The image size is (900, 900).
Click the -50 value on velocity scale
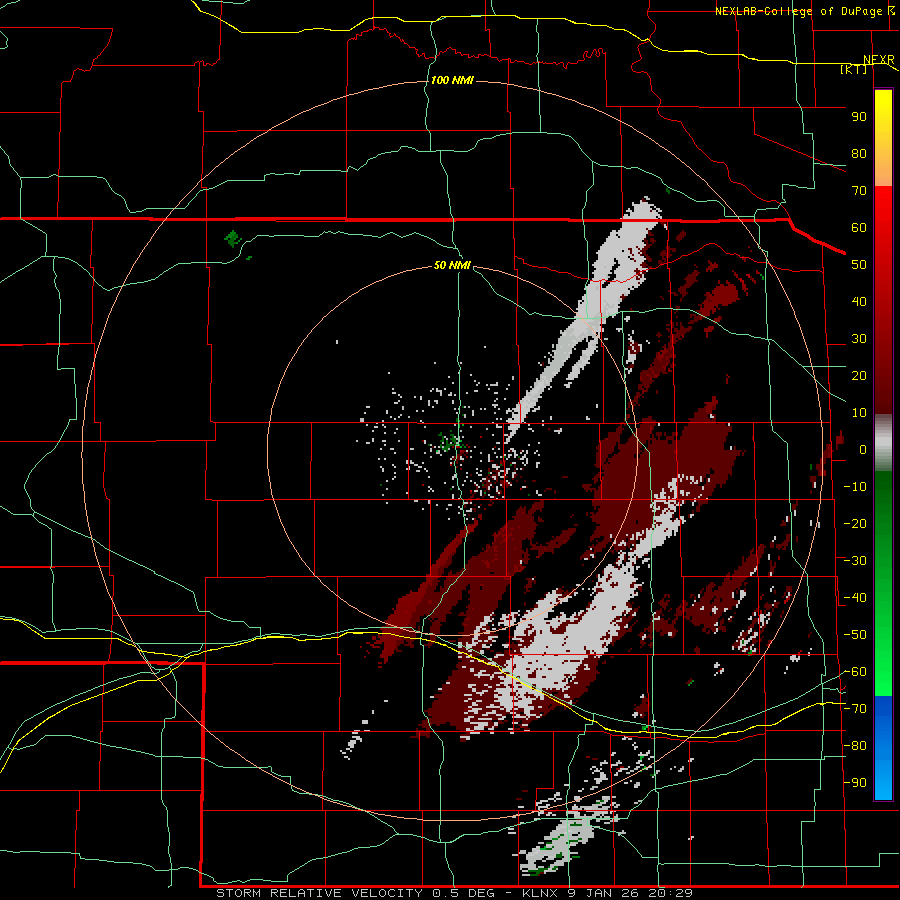pyautogui.click(x=855, y=635)
